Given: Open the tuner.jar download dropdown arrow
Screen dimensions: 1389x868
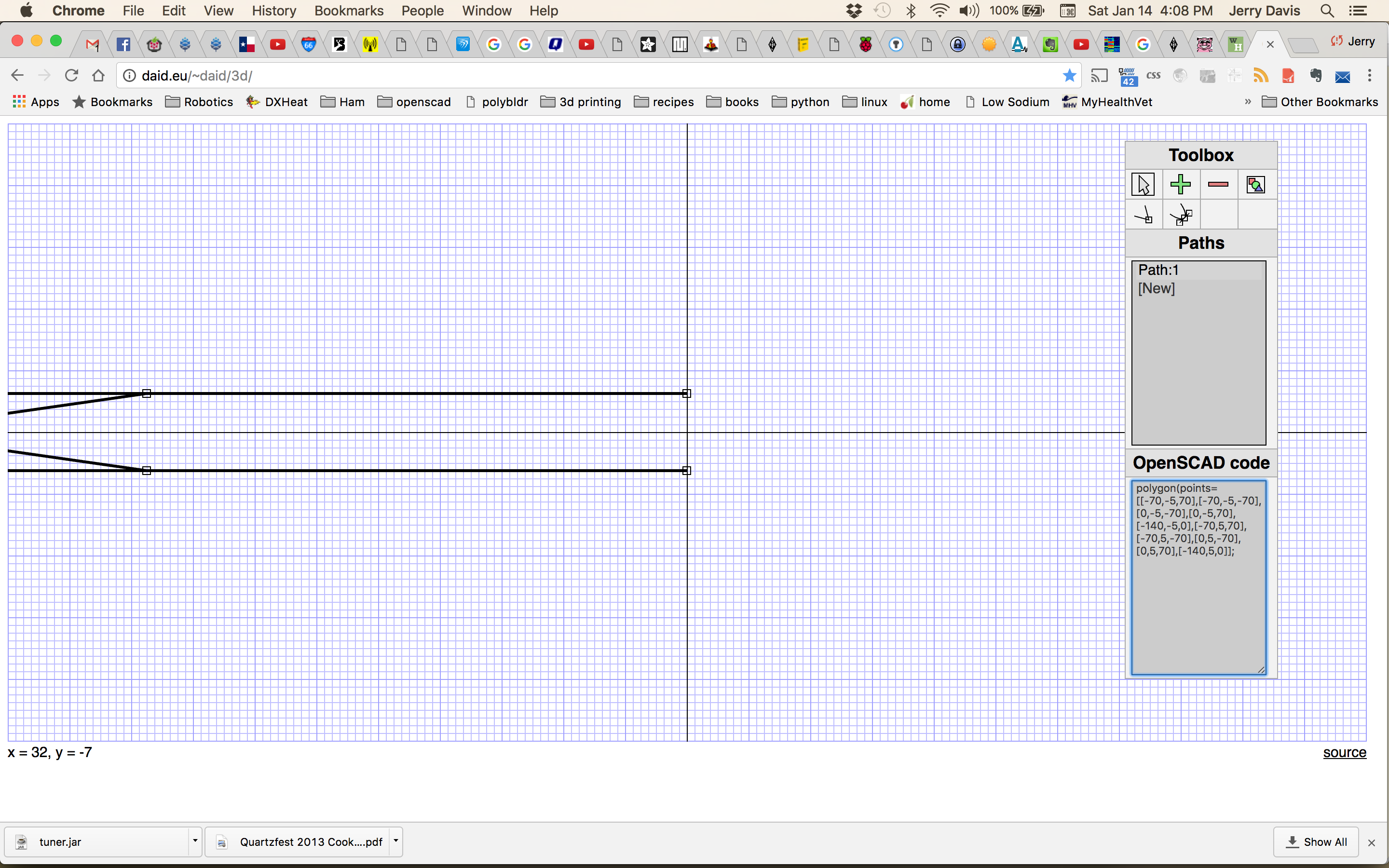Looking at the screenshot, I should tap(195, 841).
